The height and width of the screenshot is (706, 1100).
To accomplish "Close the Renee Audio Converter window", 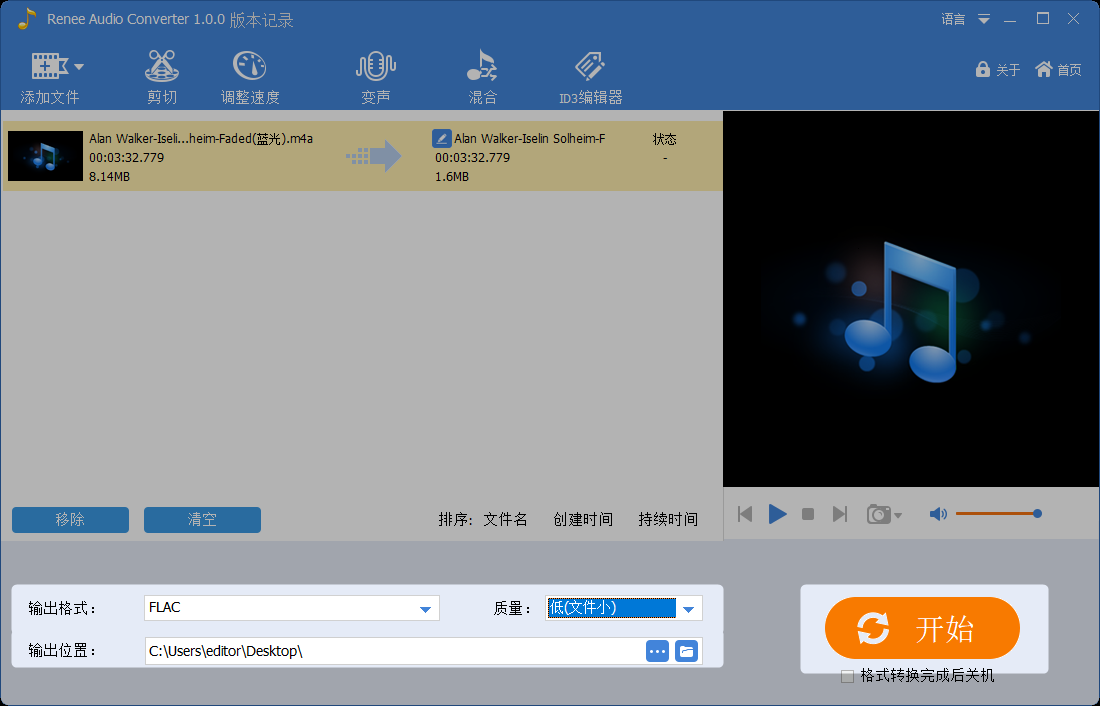I will [1073, 19].
